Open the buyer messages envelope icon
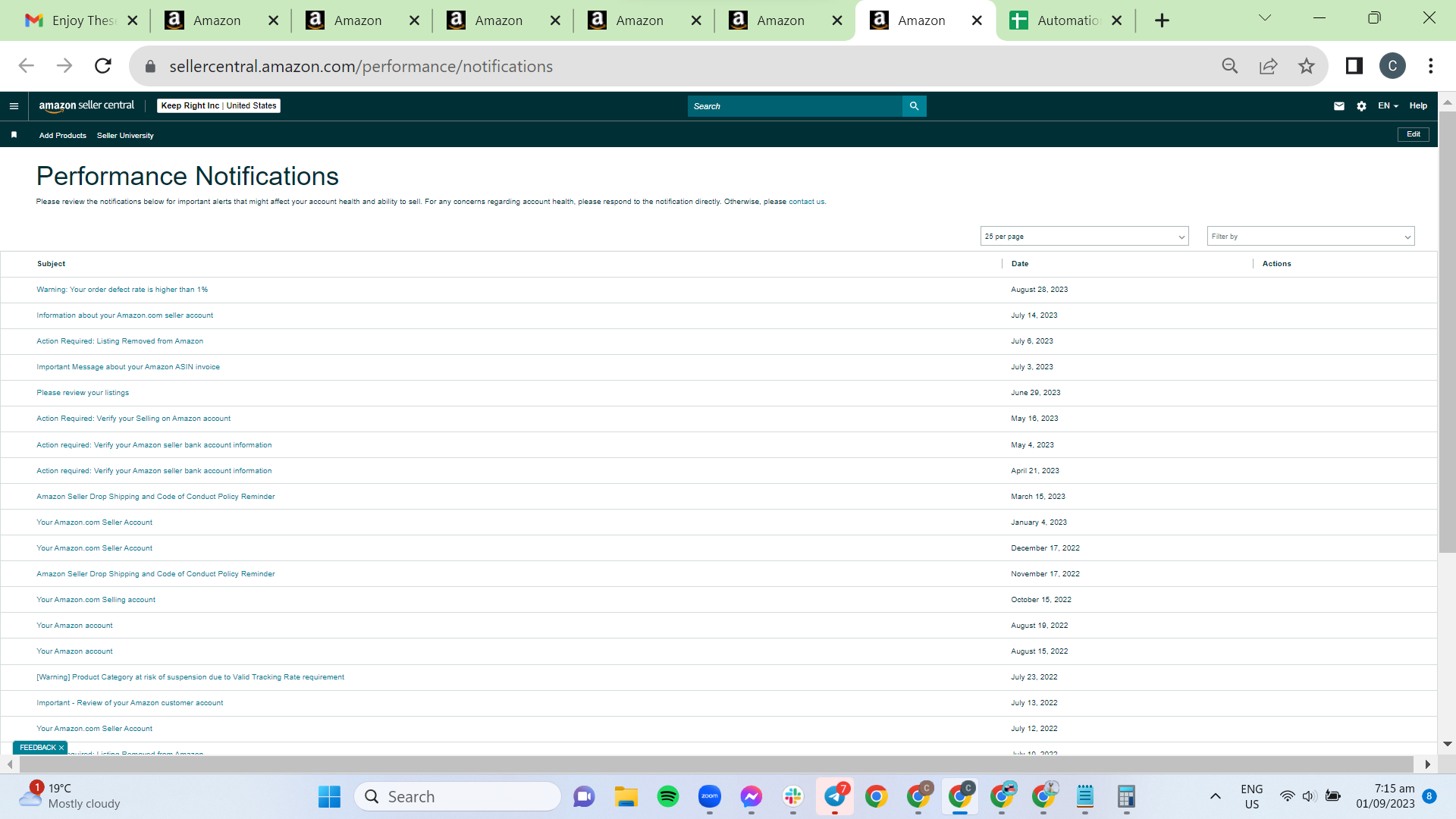Image resolution: width=1456 pixels, height=819 pixels. coord(1339,106)
